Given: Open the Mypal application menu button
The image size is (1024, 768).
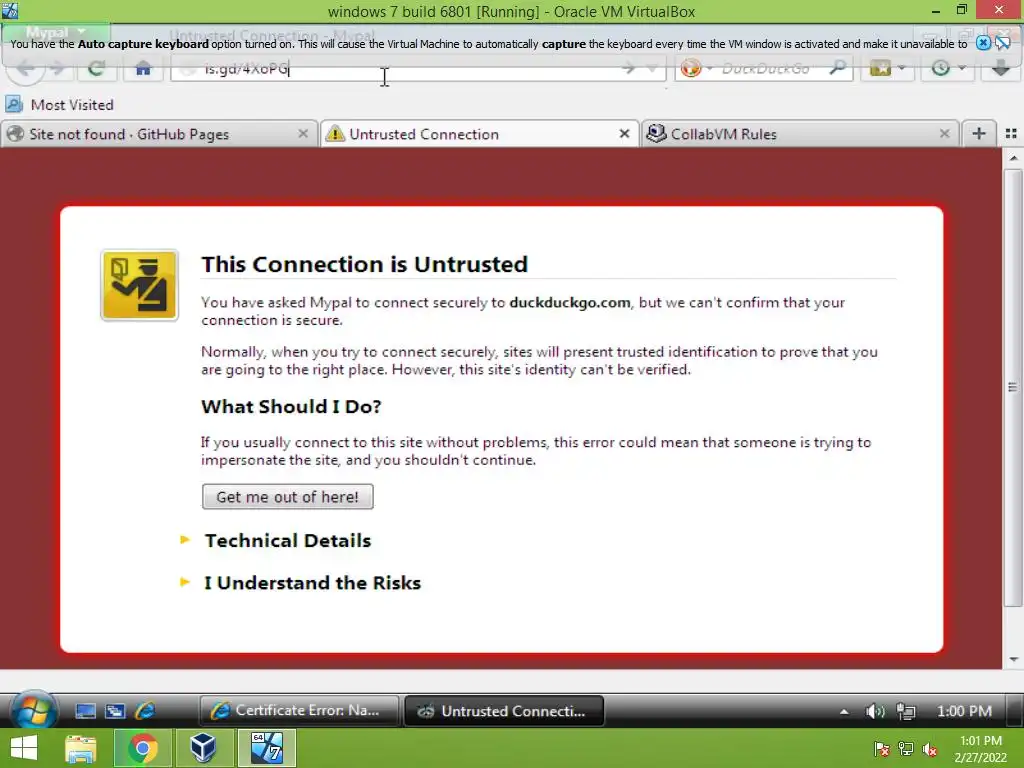Looking at the screenshot, I should coord(55,32).
